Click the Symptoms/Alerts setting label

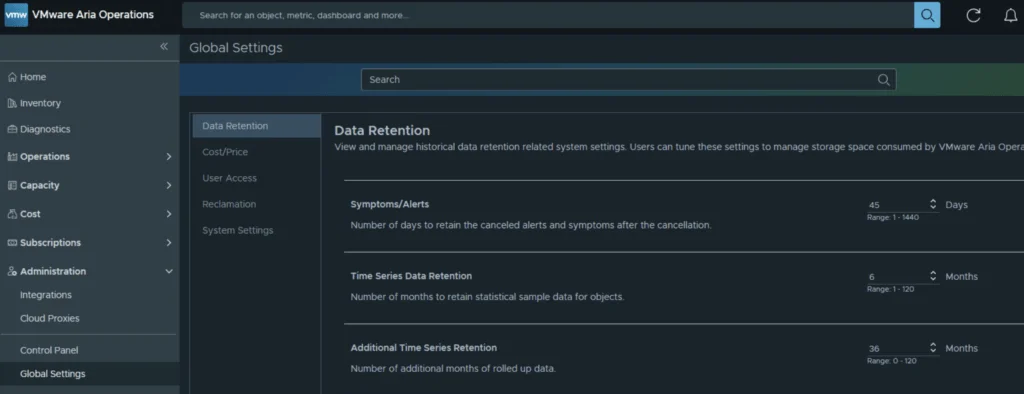[390, 205]
